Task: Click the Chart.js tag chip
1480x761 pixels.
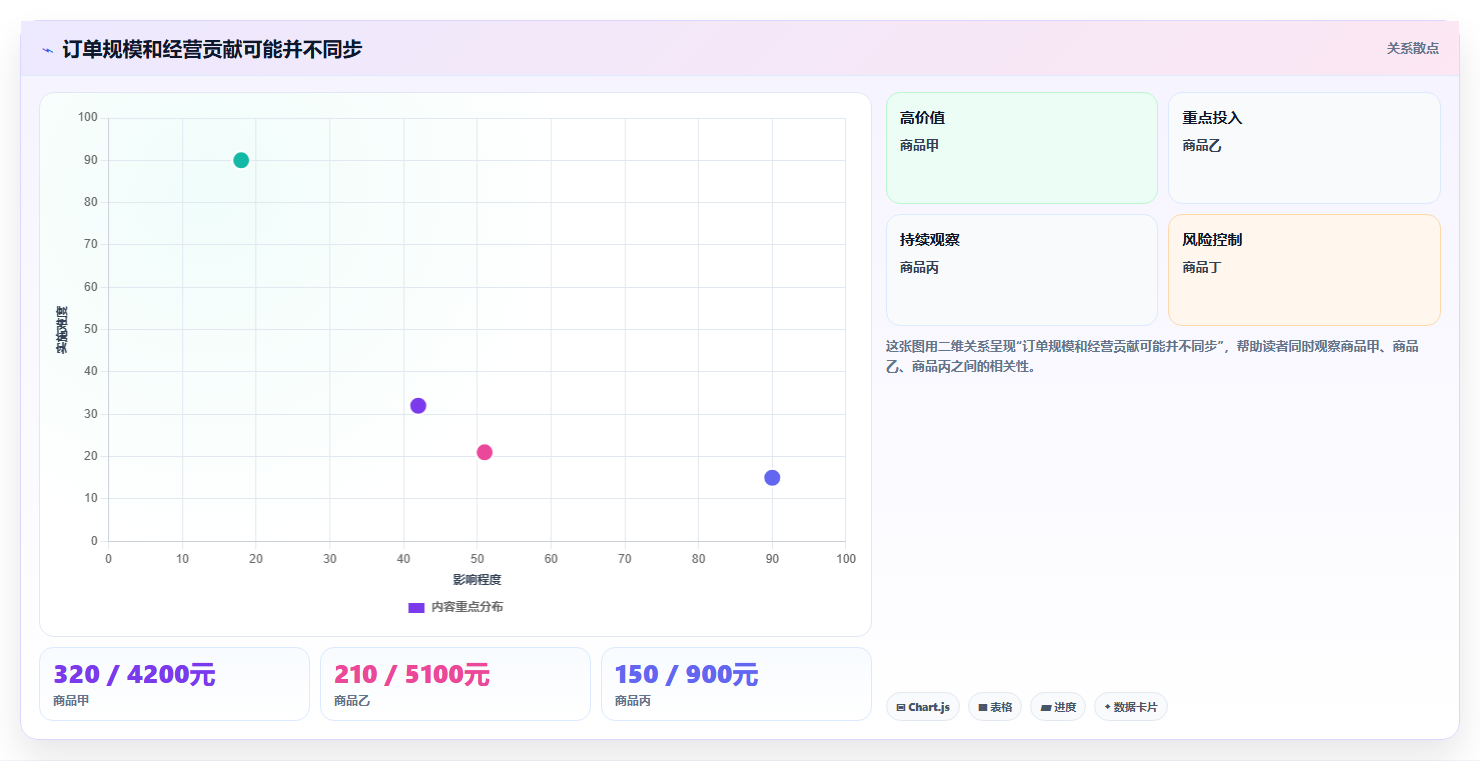Action: click(923, 707)
